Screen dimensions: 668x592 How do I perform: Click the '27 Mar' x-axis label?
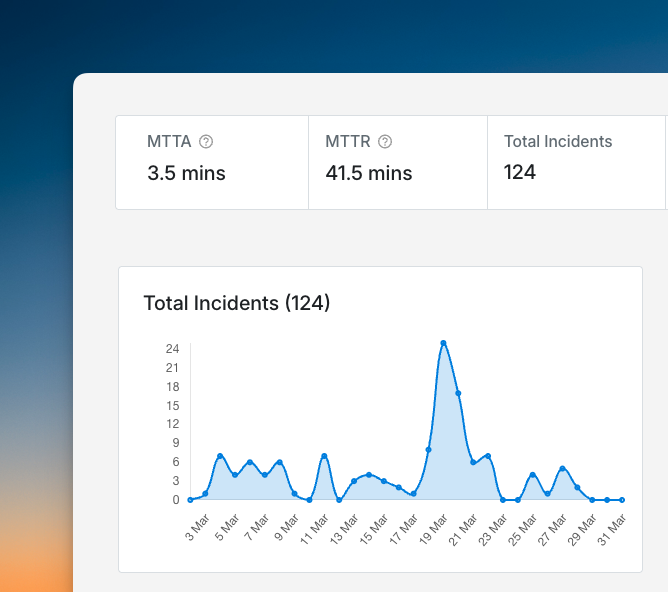(553, 529)
